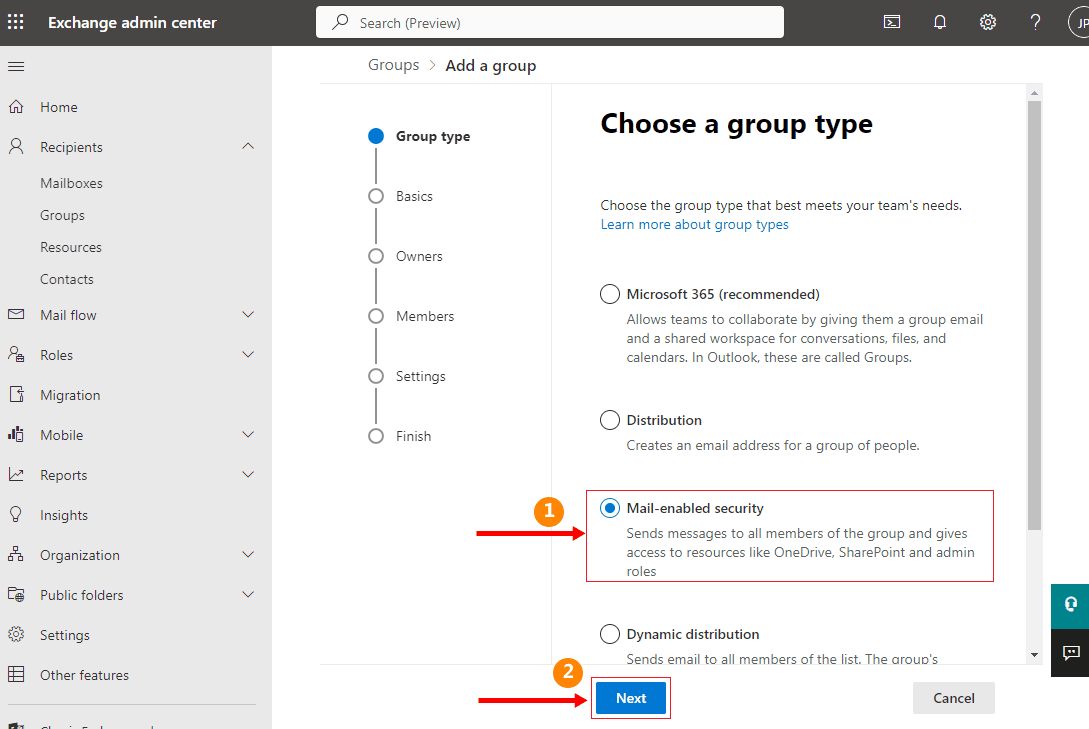The image size is (1089, 729).
Task: Open the Cloud Shell terminal icon
Action: (892, 22)
